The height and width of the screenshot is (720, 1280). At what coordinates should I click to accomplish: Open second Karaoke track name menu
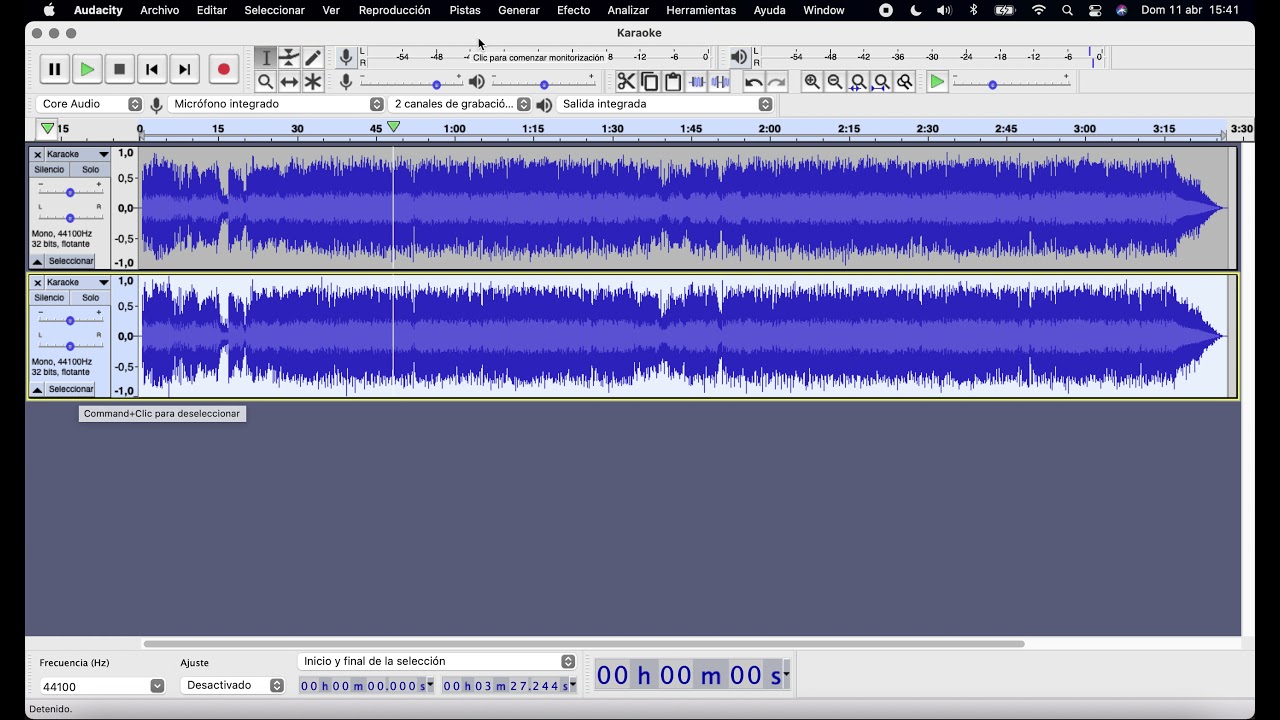click(77, 282)
